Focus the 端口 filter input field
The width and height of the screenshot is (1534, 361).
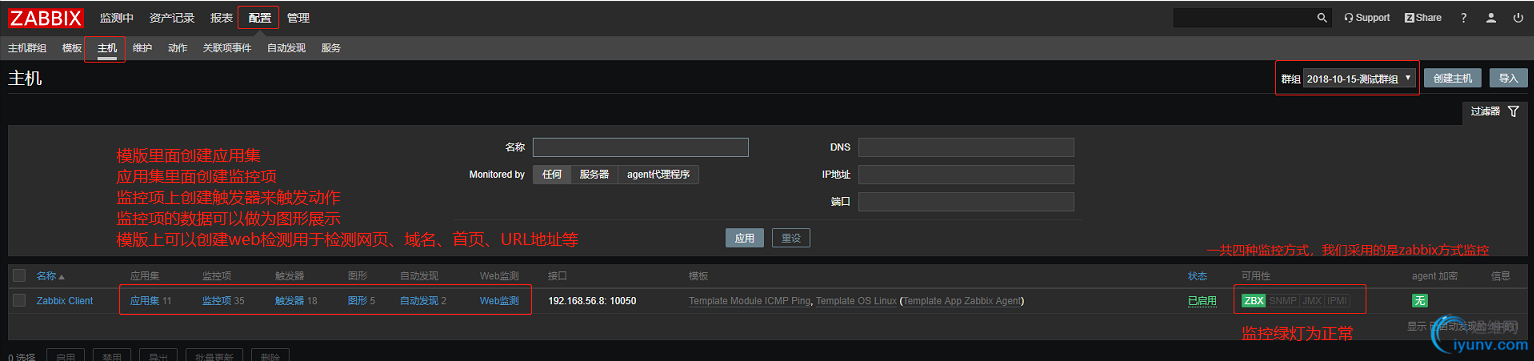click(x=966, y=201)
